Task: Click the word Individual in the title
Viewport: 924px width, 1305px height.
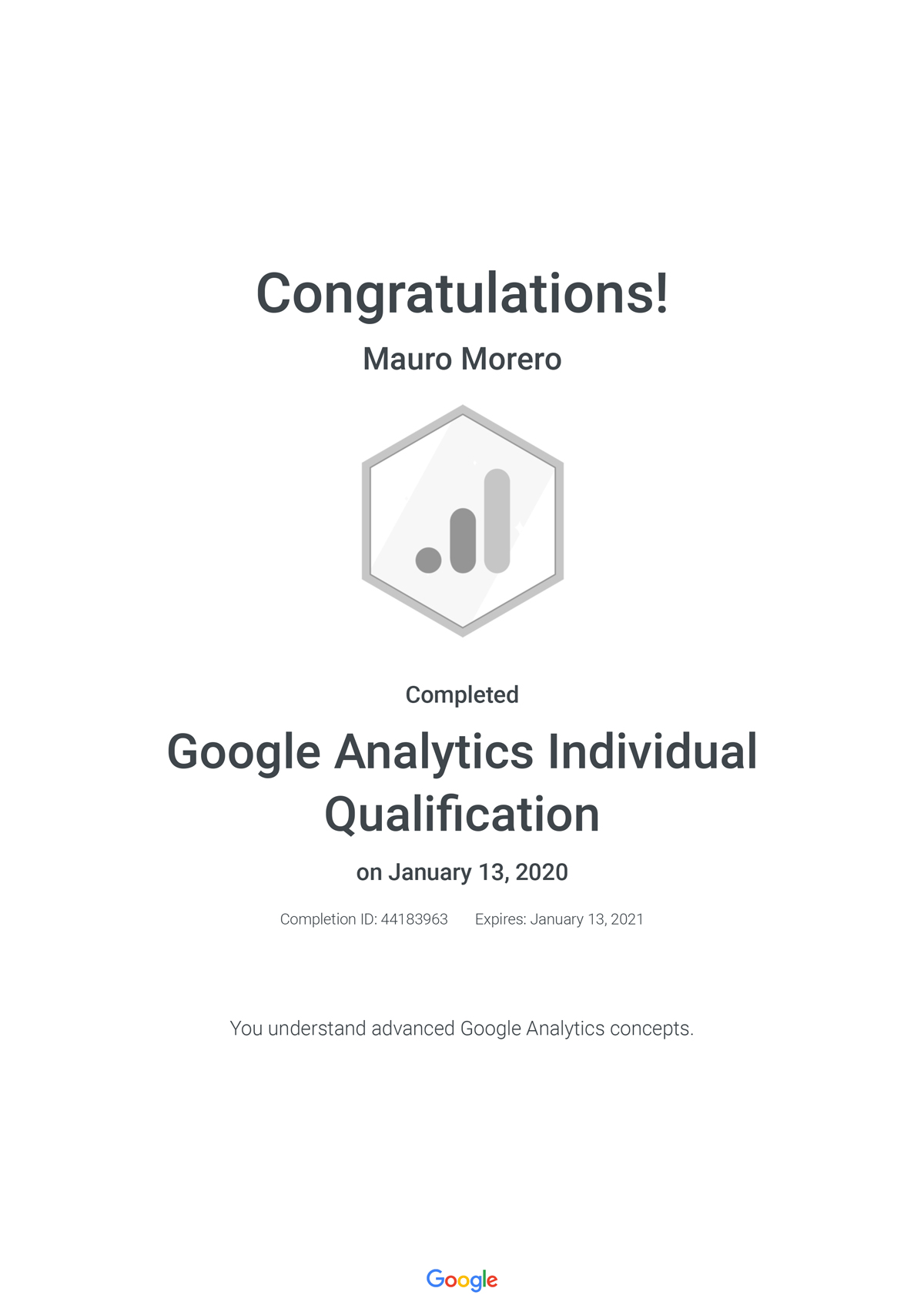Action: pos(652,752)
